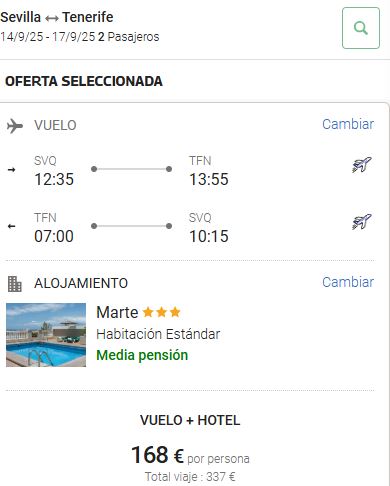Click the Total viaje 337 € text
The height and width of the screenshot is (486, 390).
190,477
